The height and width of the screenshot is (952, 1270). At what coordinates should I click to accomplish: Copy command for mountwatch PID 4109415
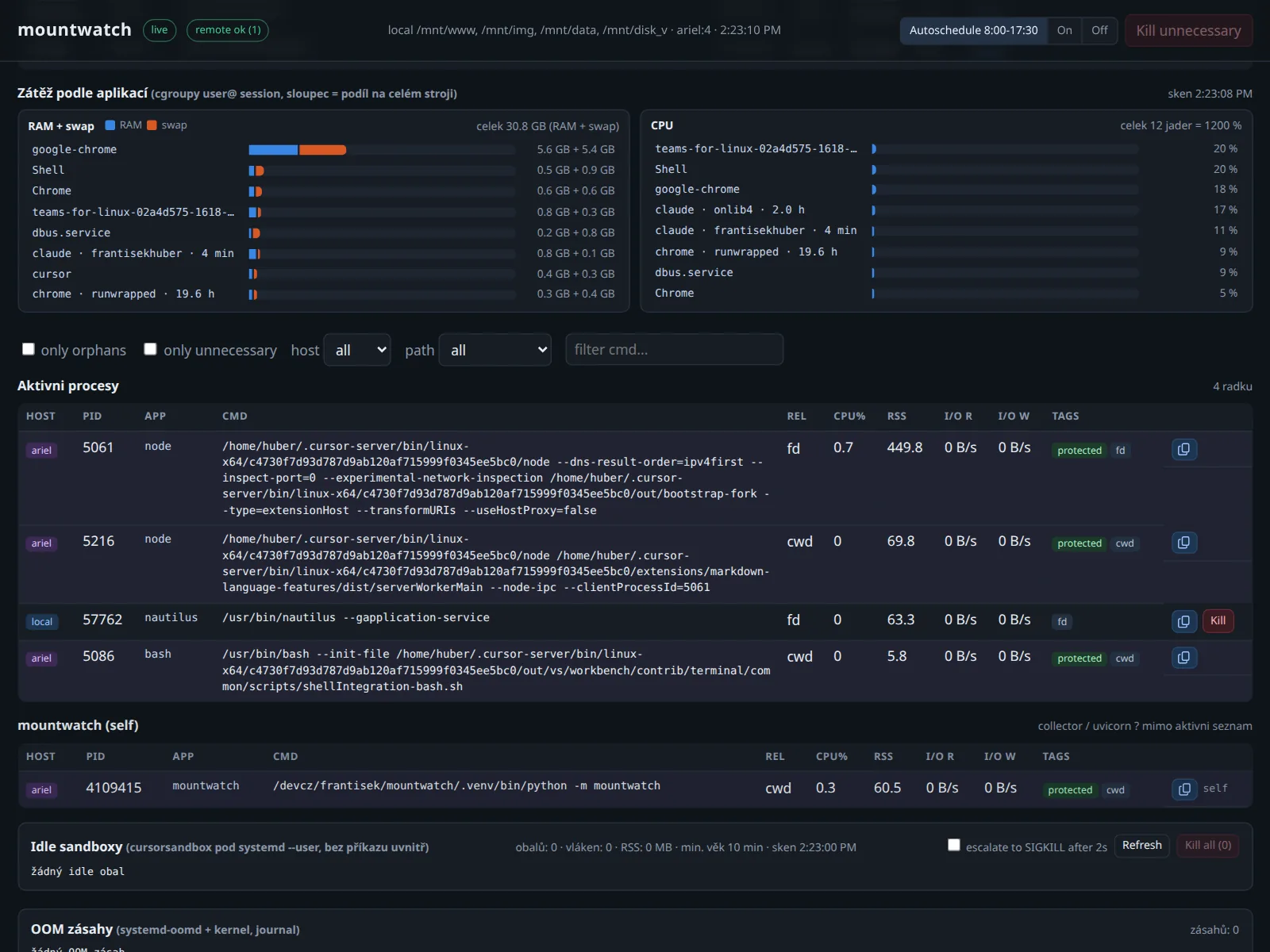1184,789
